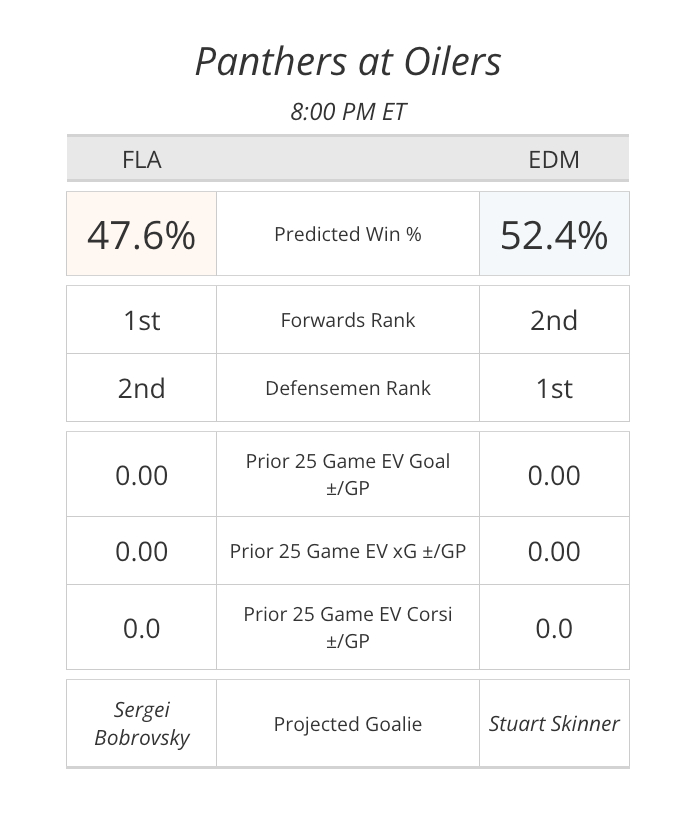693x819 pixels.
Task: Open goalie Sergei Bobrovsky's name
Action: coord(141,723)
